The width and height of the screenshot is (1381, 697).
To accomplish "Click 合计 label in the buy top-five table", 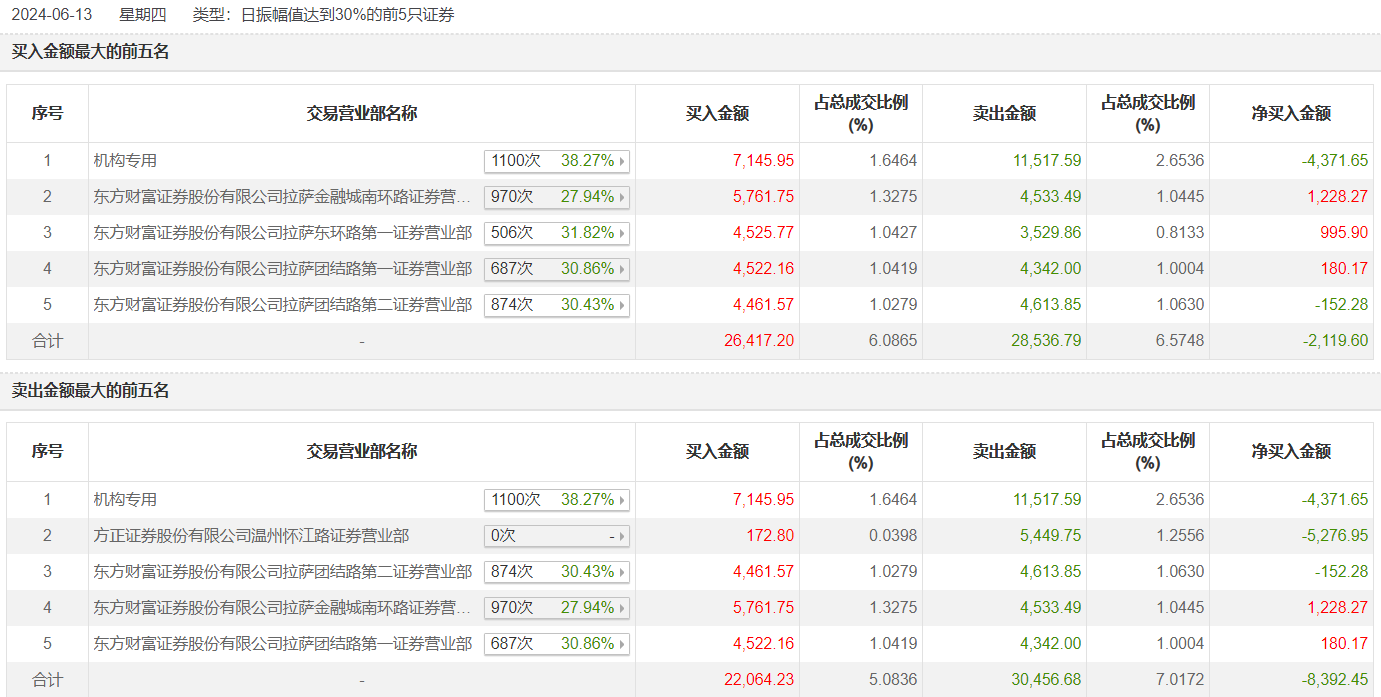I will tap(47, 341).
